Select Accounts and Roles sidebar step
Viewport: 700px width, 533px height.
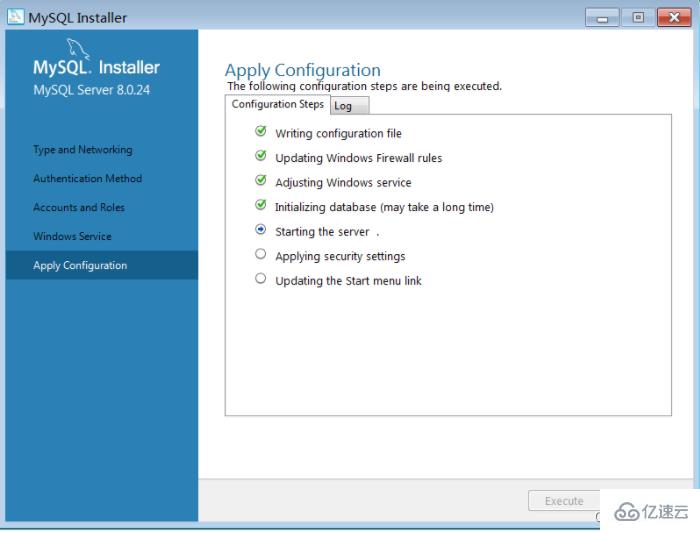(79, 208)
